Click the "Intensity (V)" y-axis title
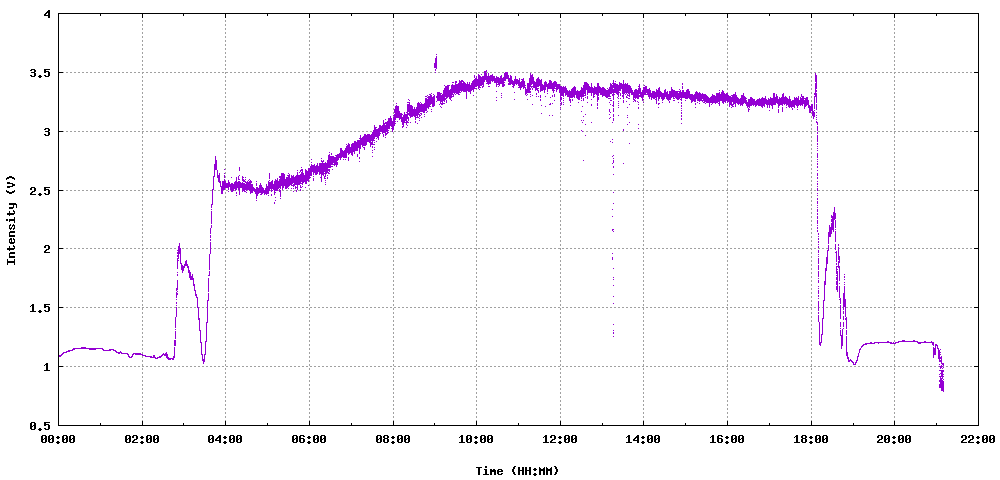This screenshot has width=1000, height=480. [x=10, y=219]
